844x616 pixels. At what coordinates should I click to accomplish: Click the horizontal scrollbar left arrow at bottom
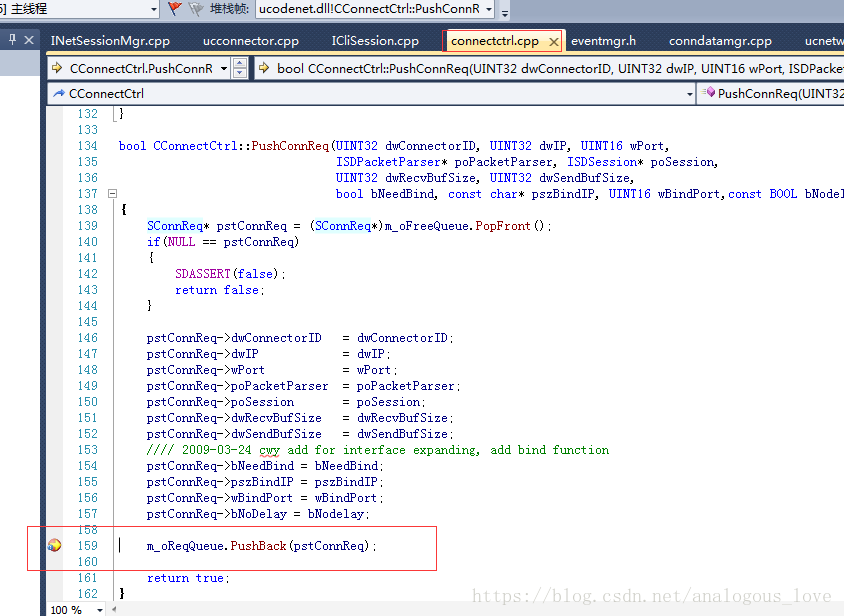114,610
